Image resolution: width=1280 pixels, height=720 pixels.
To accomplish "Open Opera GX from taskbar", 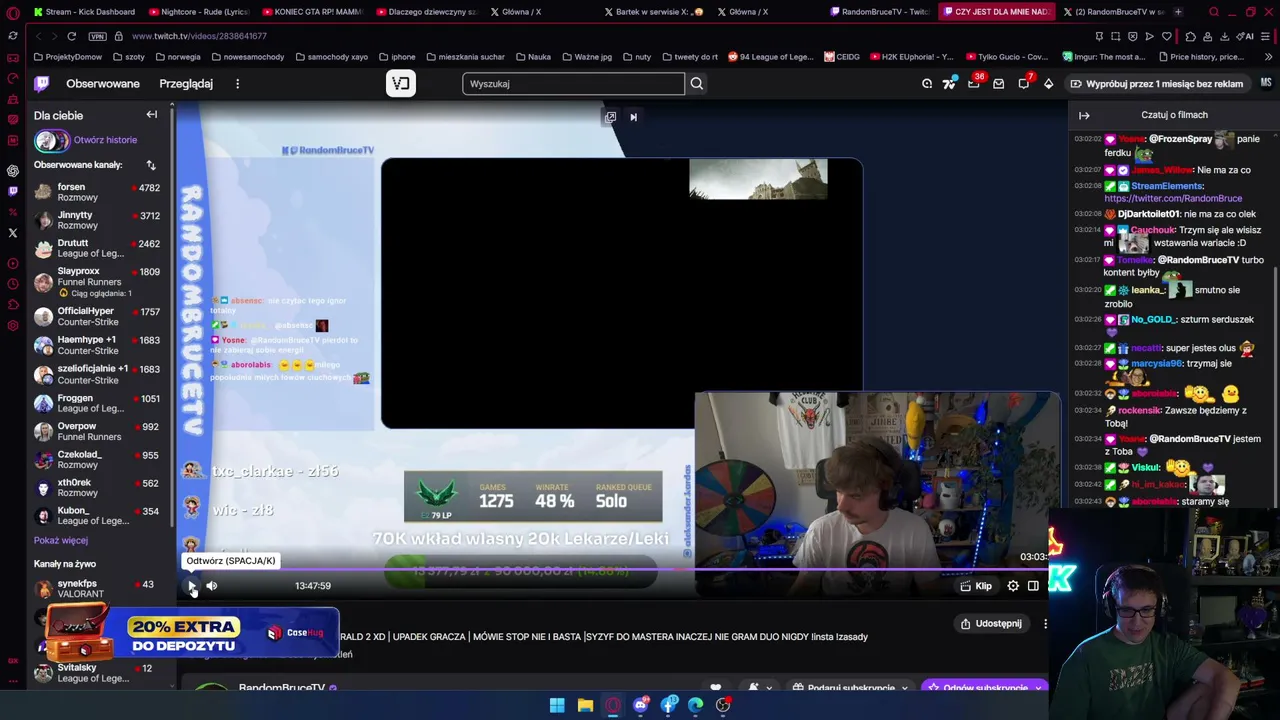I will pyautogui.click(x=613, y=705).
